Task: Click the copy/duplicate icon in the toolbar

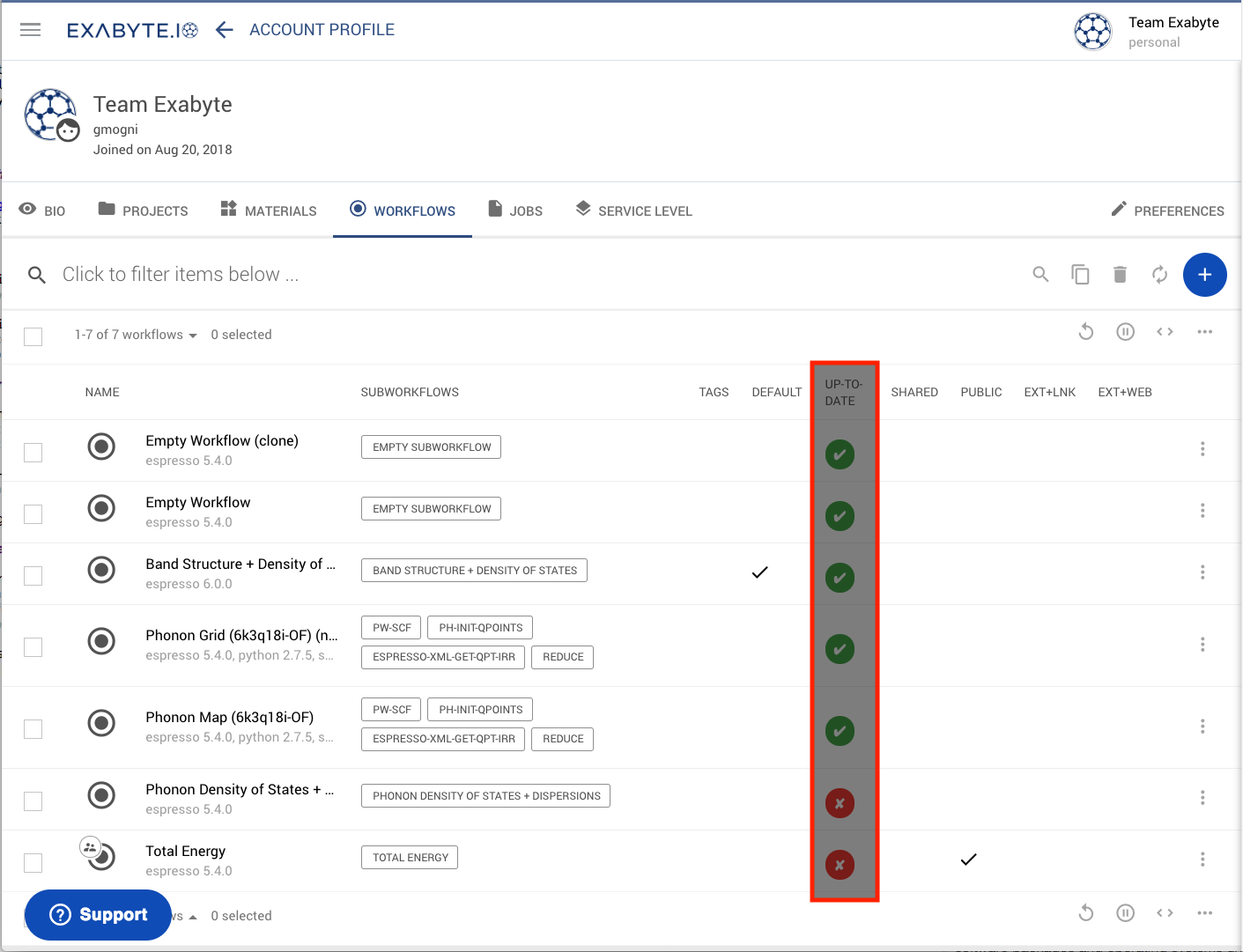Action: click(1080, 274)
